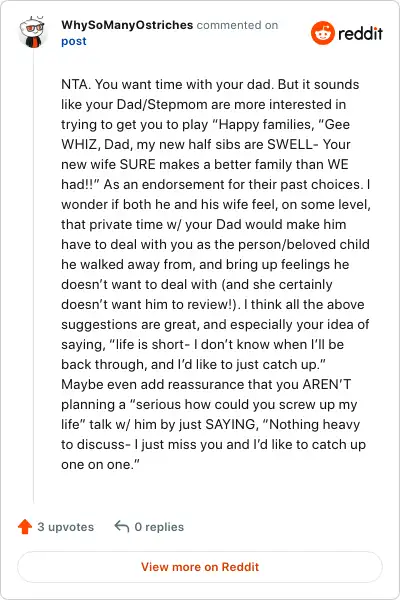Click the capitalized word "AREN'T"

(327, 384)
